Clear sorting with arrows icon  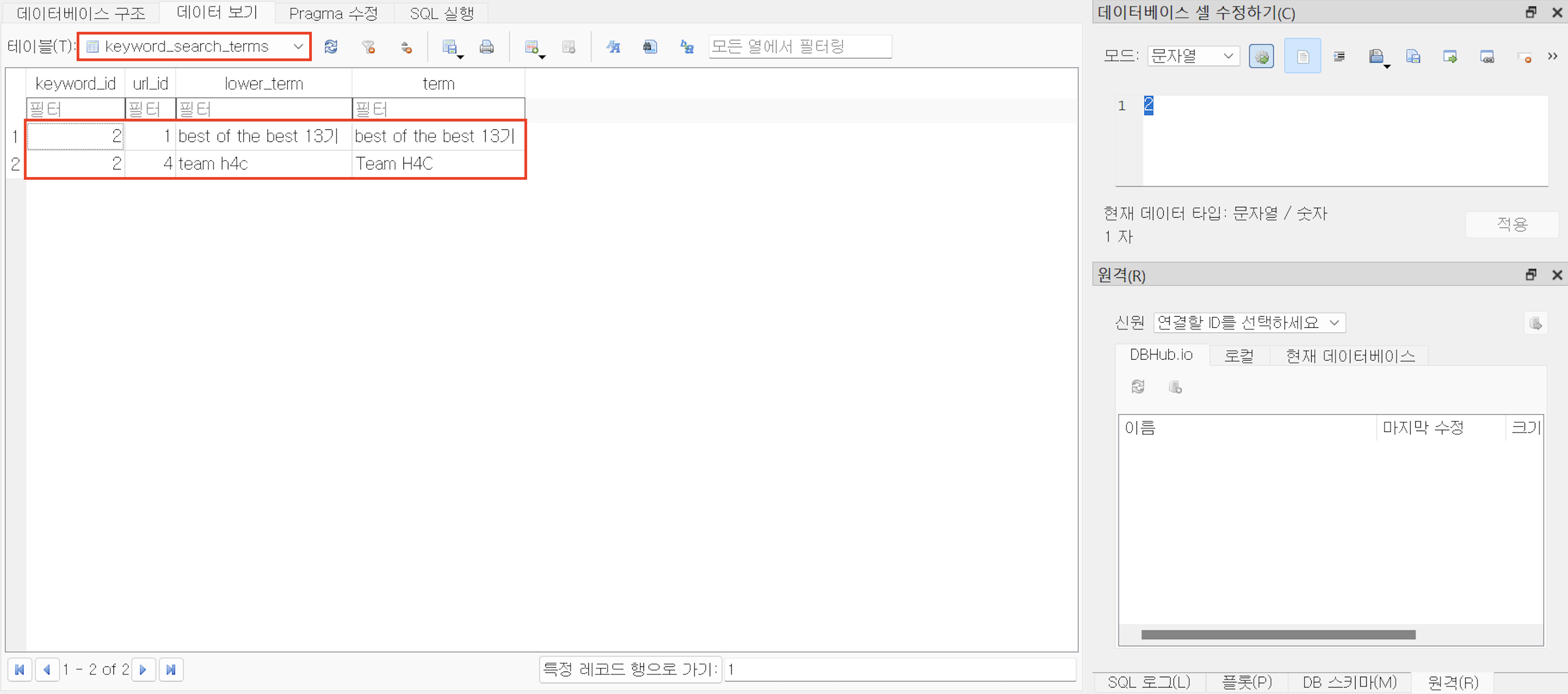(x=406, y=47)
